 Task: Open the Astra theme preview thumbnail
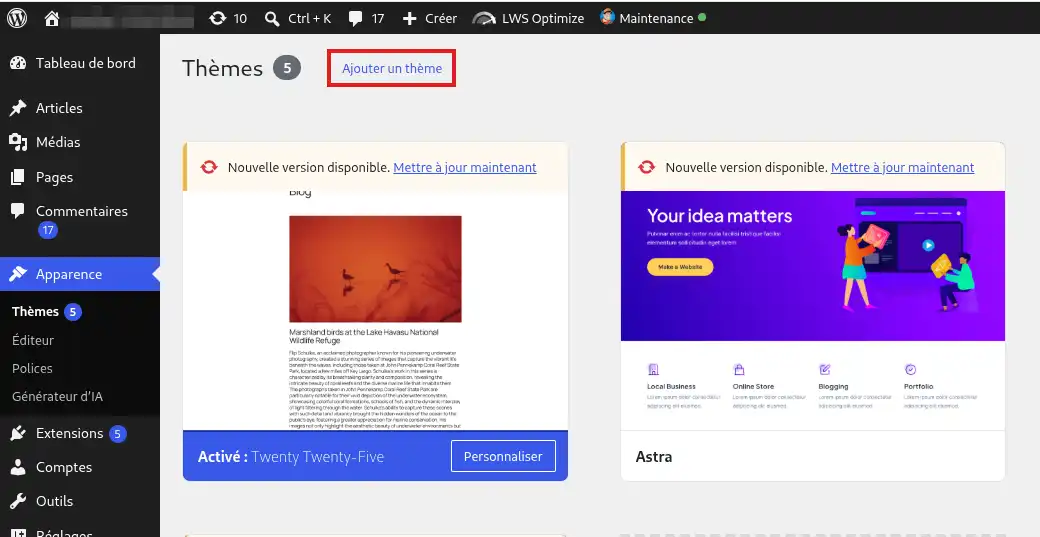click(x=812, y=310)
